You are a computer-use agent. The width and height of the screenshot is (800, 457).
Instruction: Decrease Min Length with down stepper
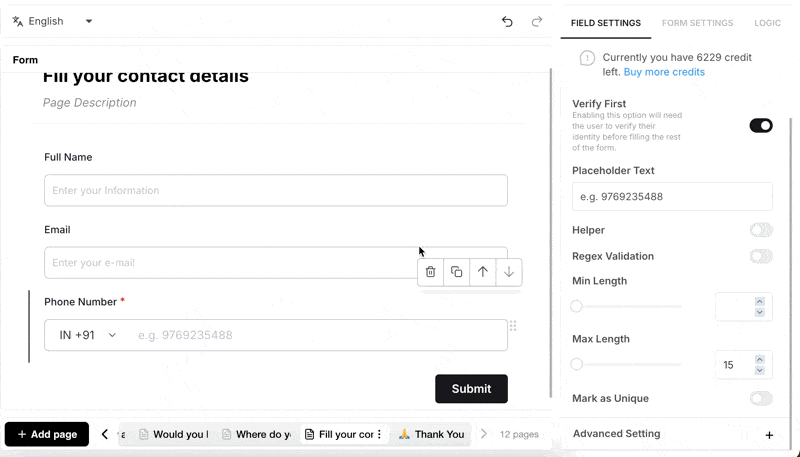click(x=760, y=312)
